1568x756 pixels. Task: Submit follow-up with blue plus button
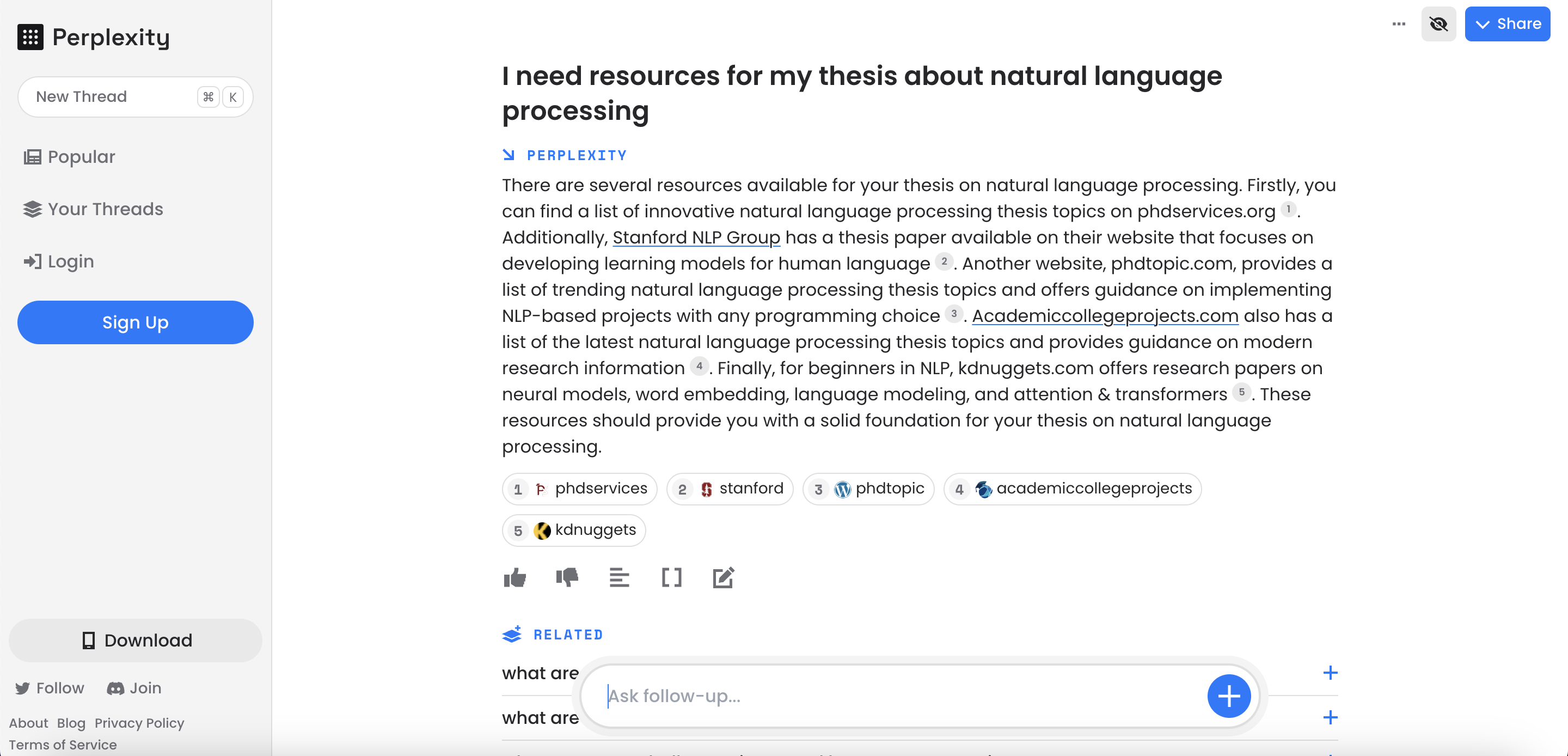coord(1228,696)
